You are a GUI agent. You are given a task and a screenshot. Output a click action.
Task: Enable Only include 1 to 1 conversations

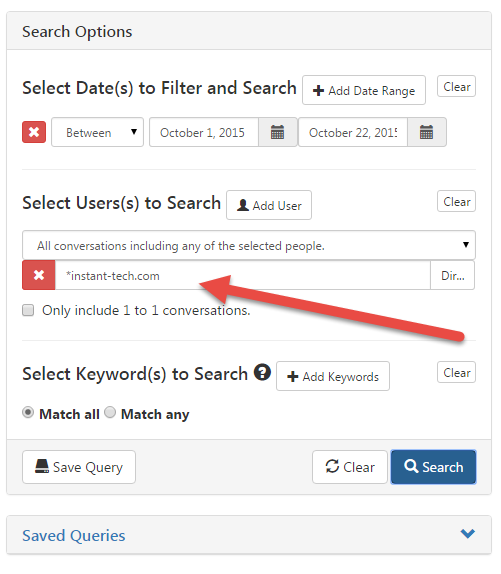[28, 310]
